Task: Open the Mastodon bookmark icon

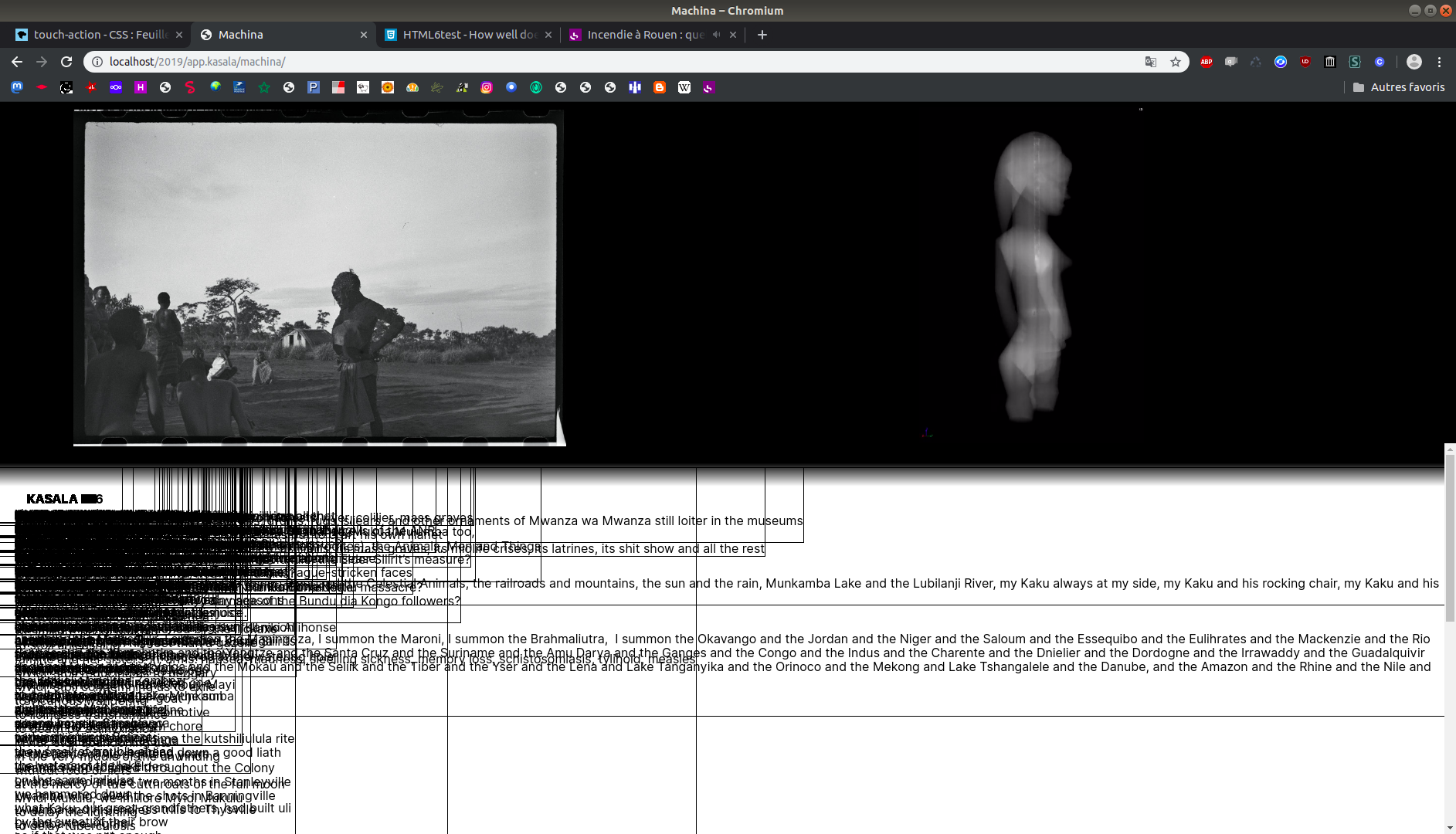Action: (17, 87)
